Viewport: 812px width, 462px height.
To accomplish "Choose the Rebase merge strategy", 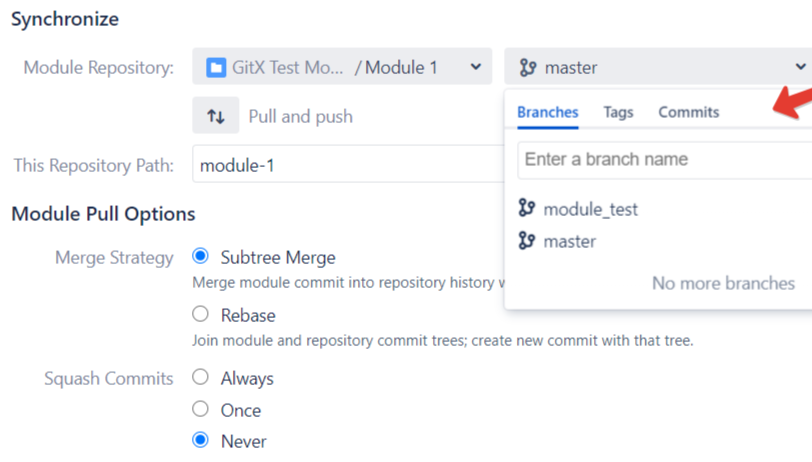I will tap(200, 315).
